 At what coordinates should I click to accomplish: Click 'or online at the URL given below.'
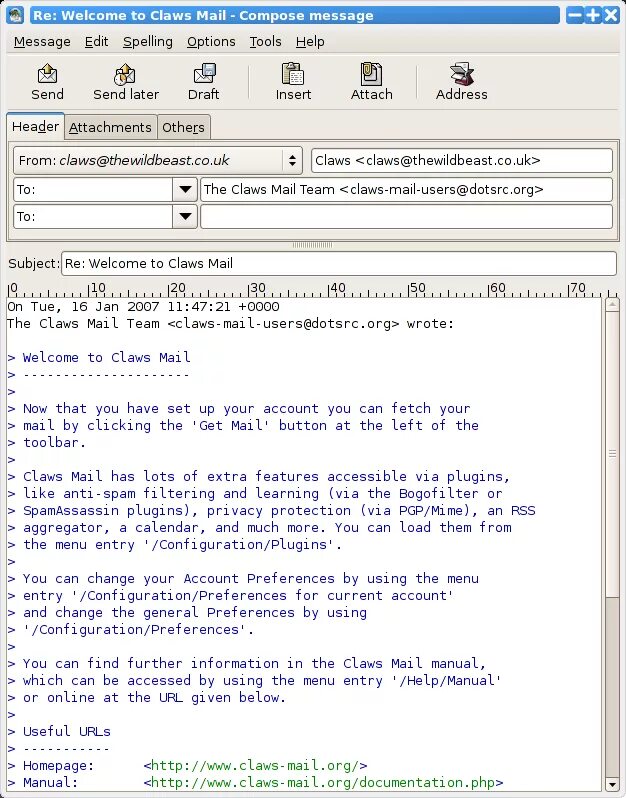tap(155, 697)
